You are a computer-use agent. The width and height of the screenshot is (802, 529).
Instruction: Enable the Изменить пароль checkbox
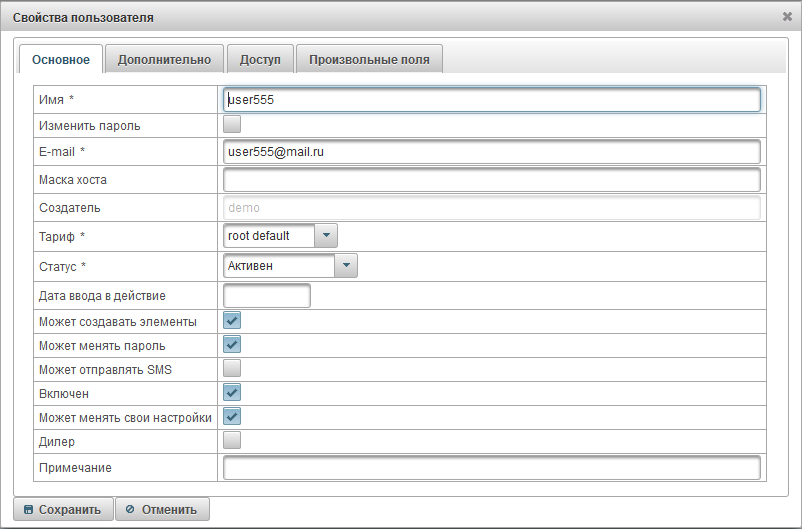click(232, 125)
